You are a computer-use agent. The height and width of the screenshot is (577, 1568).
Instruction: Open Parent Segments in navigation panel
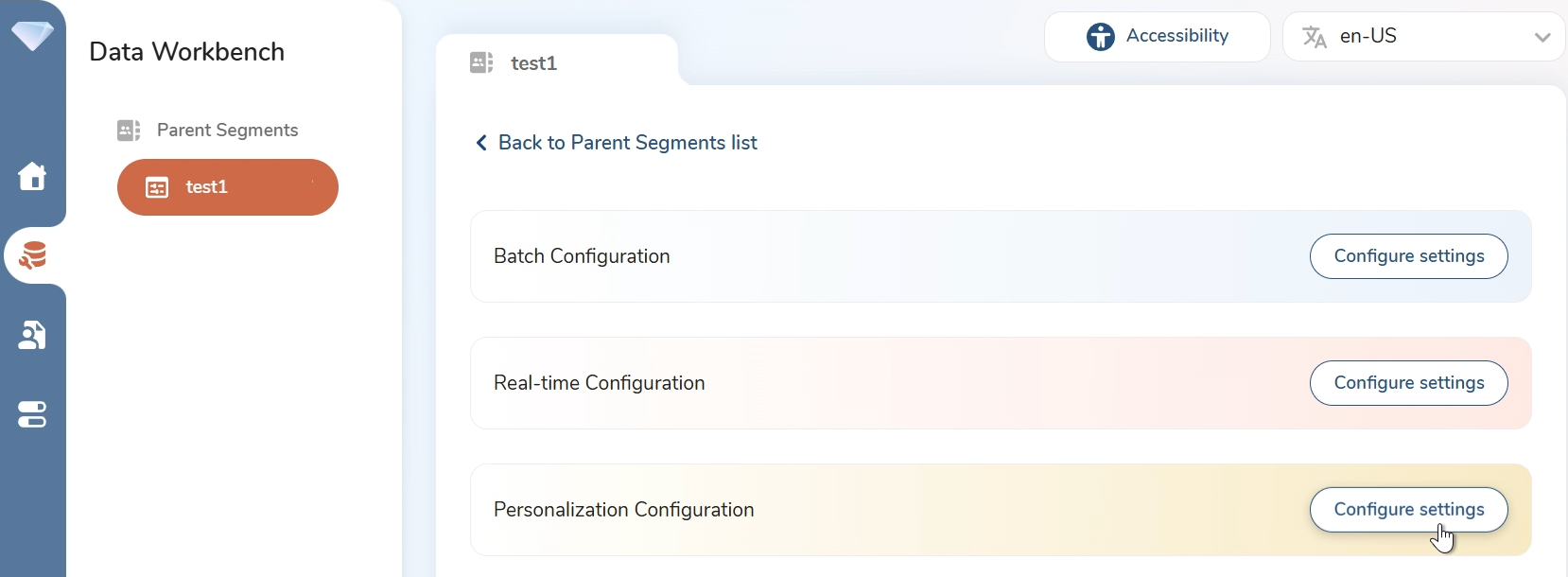[227, 131]
